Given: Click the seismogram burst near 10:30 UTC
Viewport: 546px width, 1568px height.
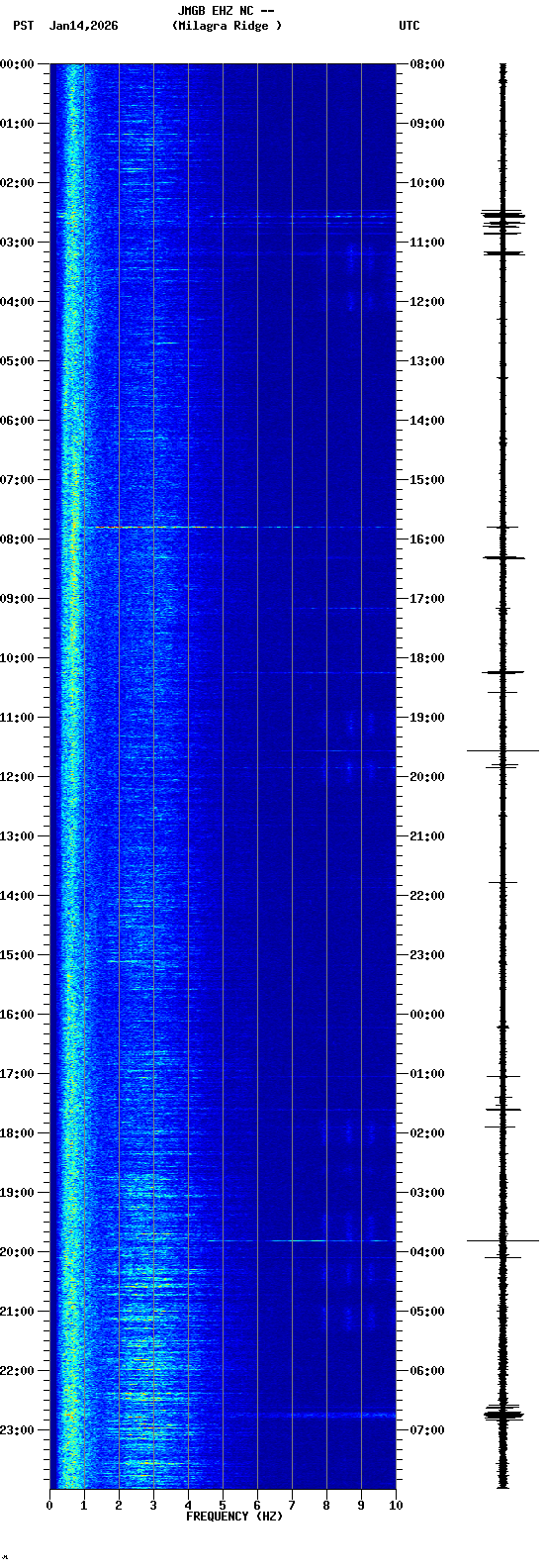Looking at the screenshot, I should click(502, 220).
